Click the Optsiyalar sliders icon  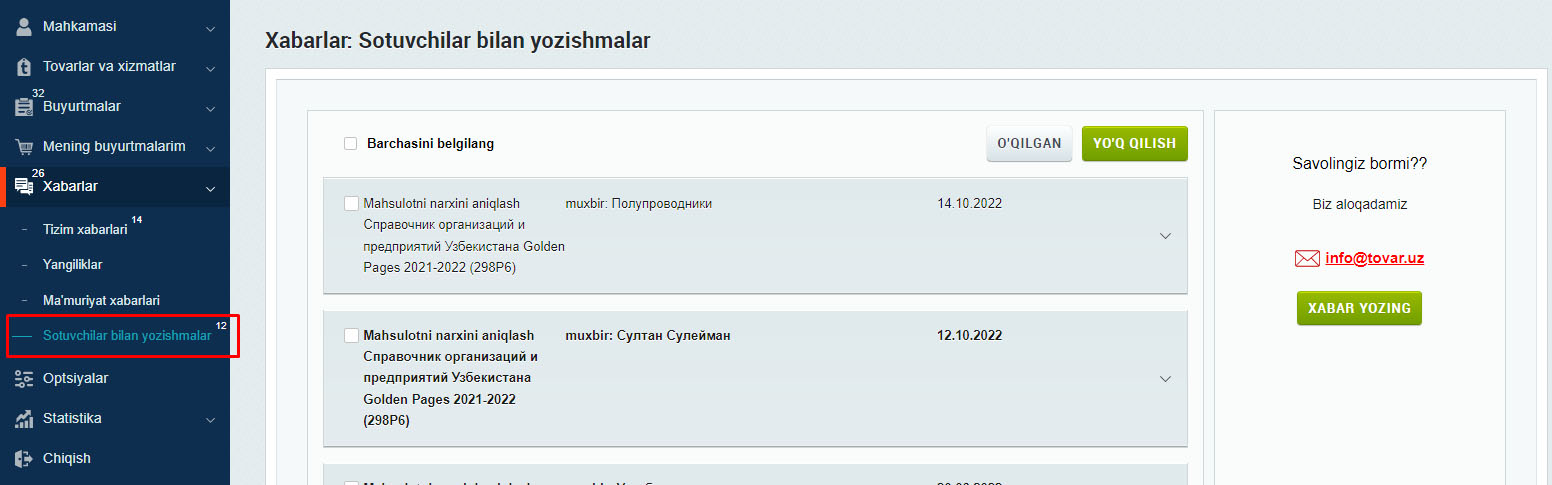[x=24, y=379]
